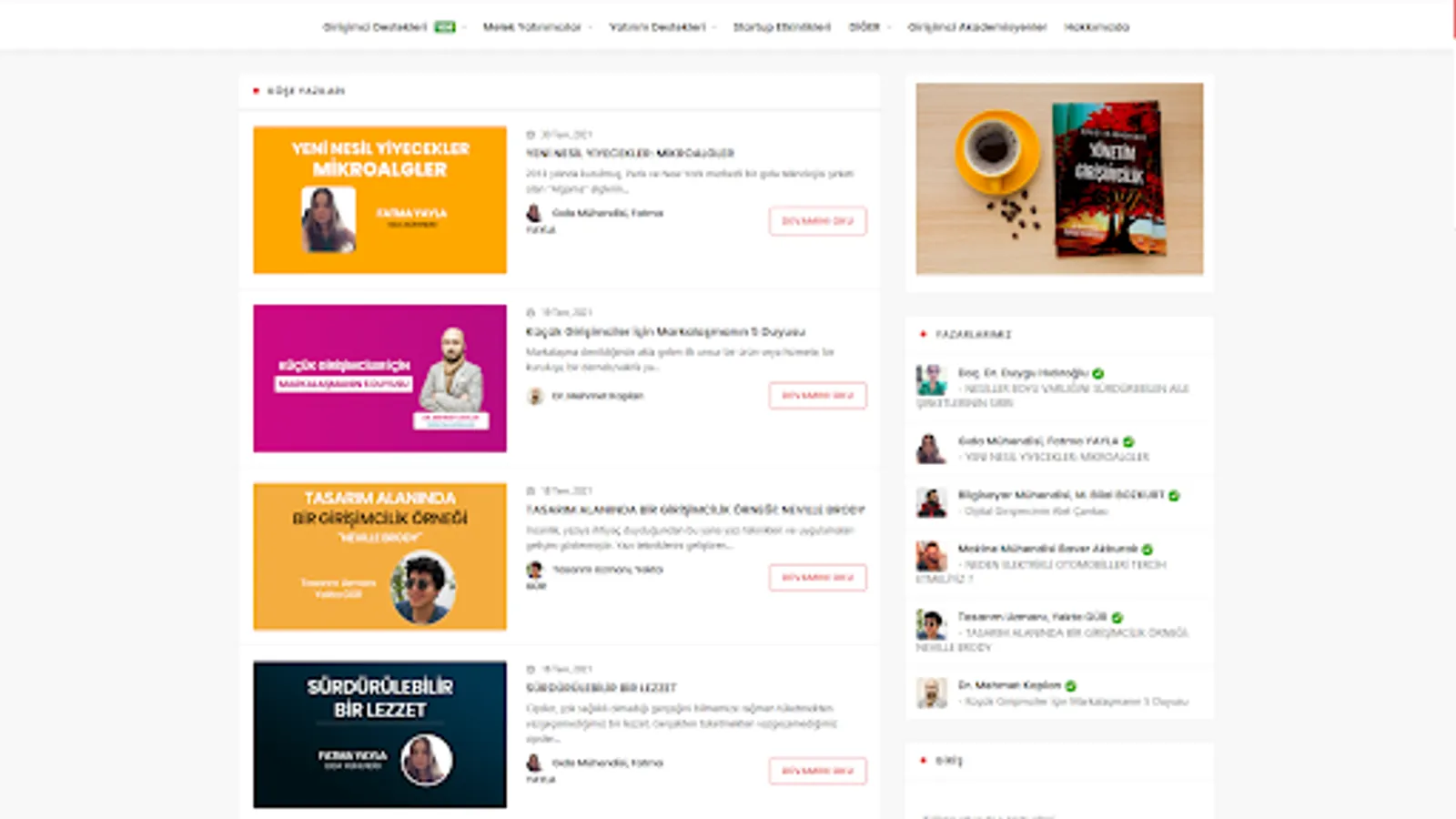Open the dark Sürdürülebilir Bir Lezzet thumbnail
This screenshot has width=1456, height=819.
pos(379,734)
